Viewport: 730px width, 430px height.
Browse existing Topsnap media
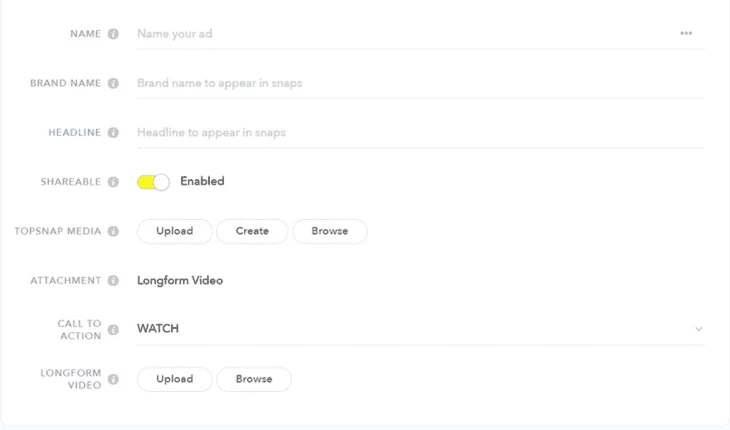(x=330, y=231)
